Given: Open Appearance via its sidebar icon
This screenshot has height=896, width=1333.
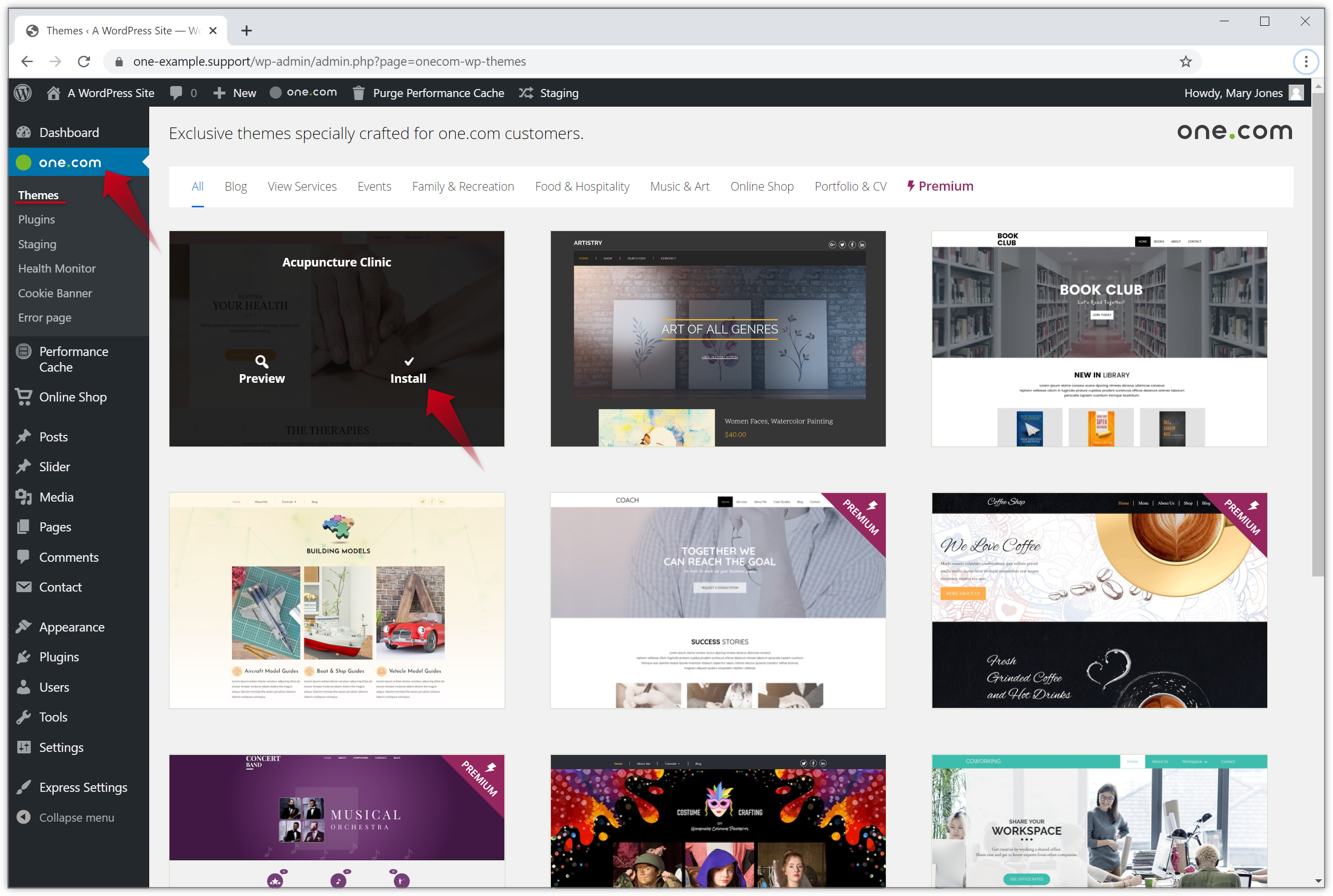Looking at the screenshot, I should 23,626.
